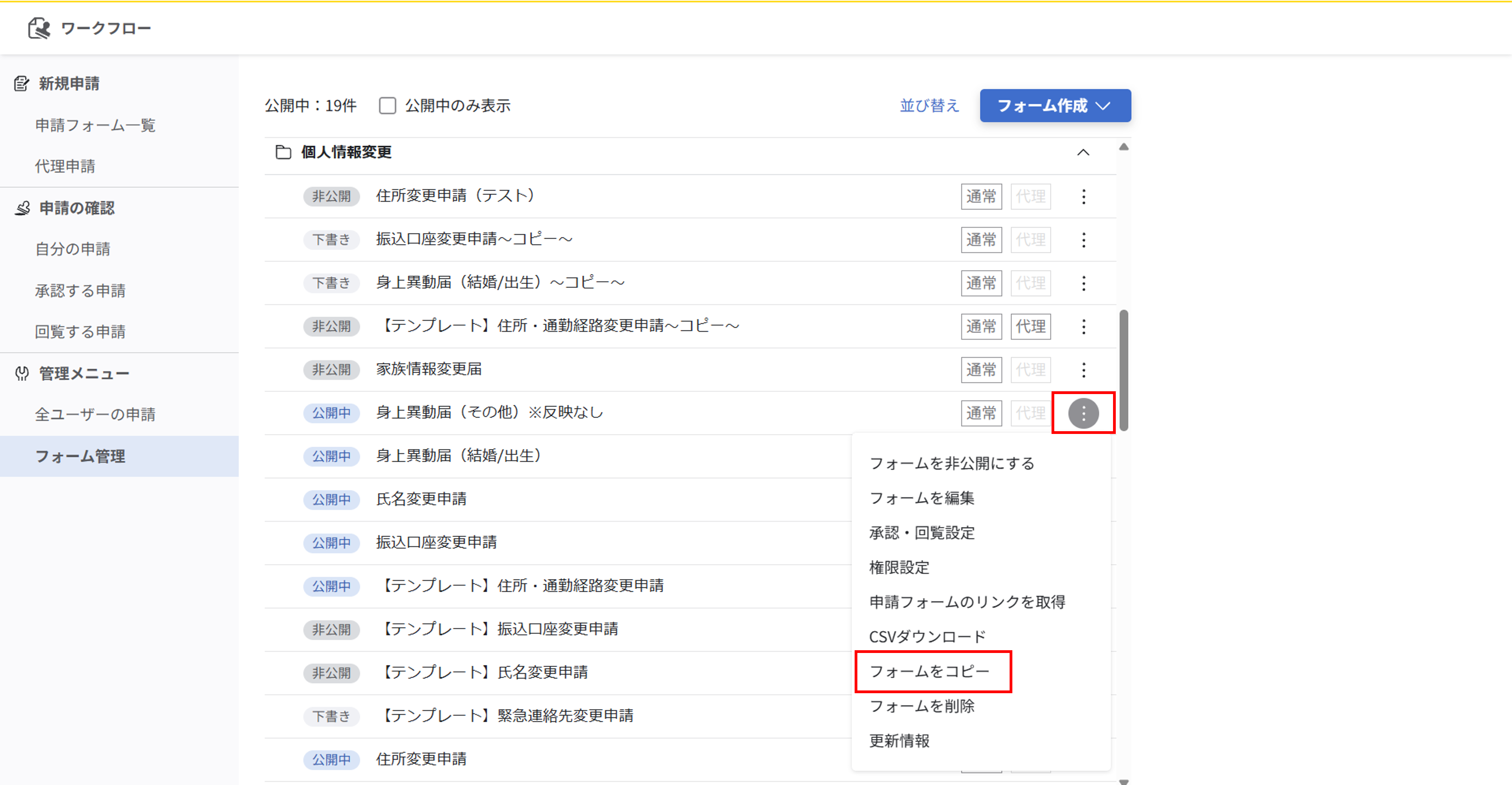
Task: Click 【テンプレート】緊急連絡先変更申請 form name
Action: click(506, 716)
